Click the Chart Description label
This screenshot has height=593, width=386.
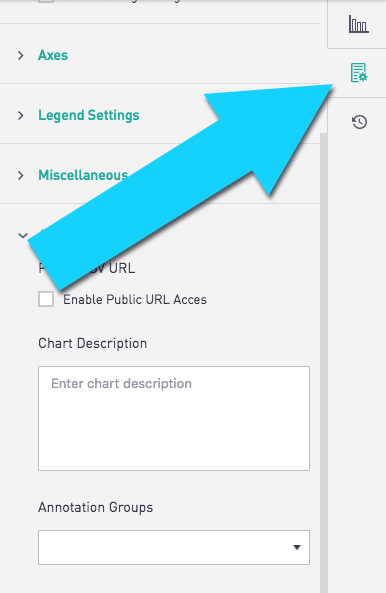93,343
